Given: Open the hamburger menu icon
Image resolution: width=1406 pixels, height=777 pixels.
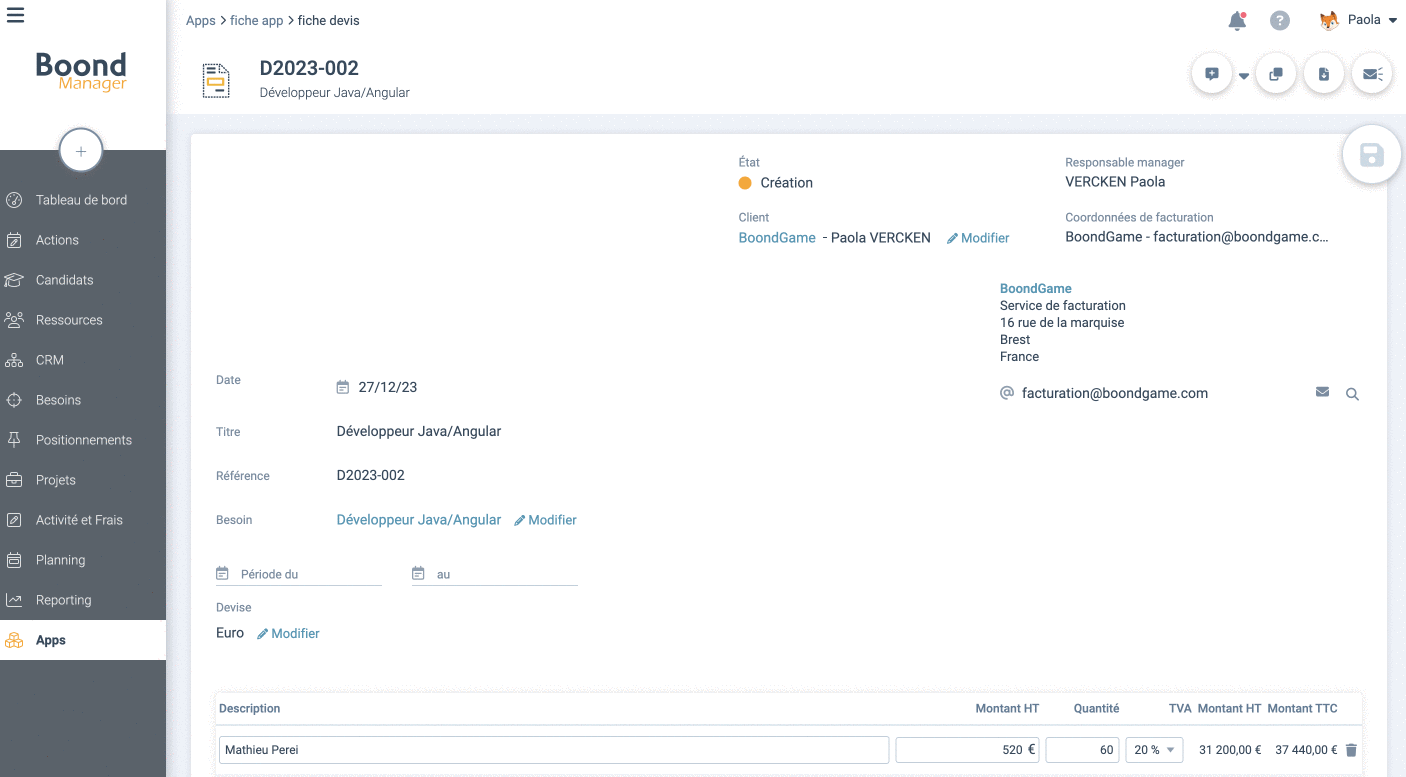Looking at the screenshot, I should point(16,15).
